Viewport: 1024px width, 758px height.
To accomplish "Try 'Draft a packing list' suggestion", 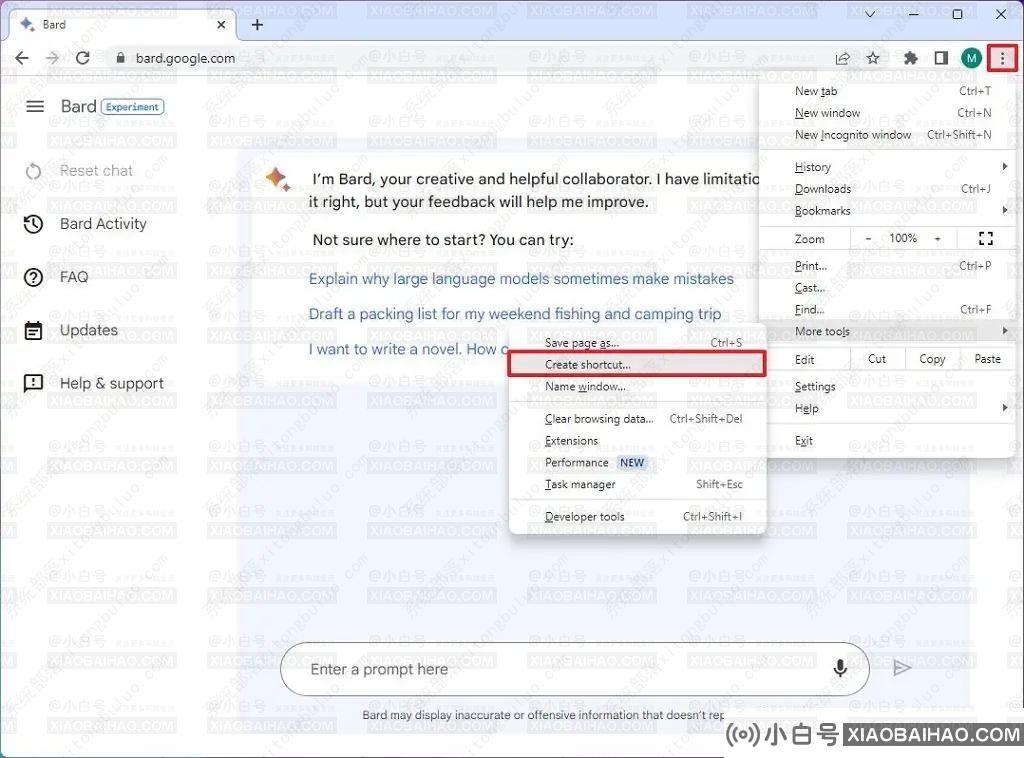I will click(x=515, y=315).
